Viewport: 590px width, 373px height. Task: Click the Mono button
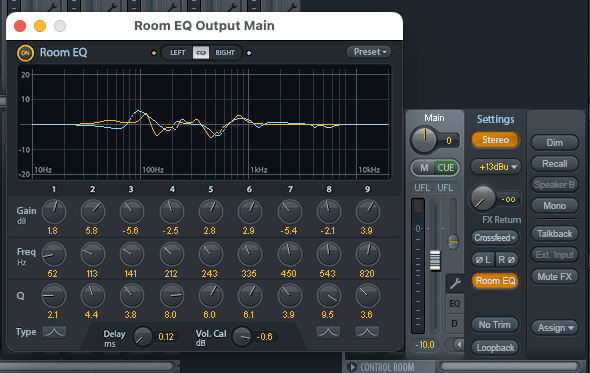coord(555,206)
